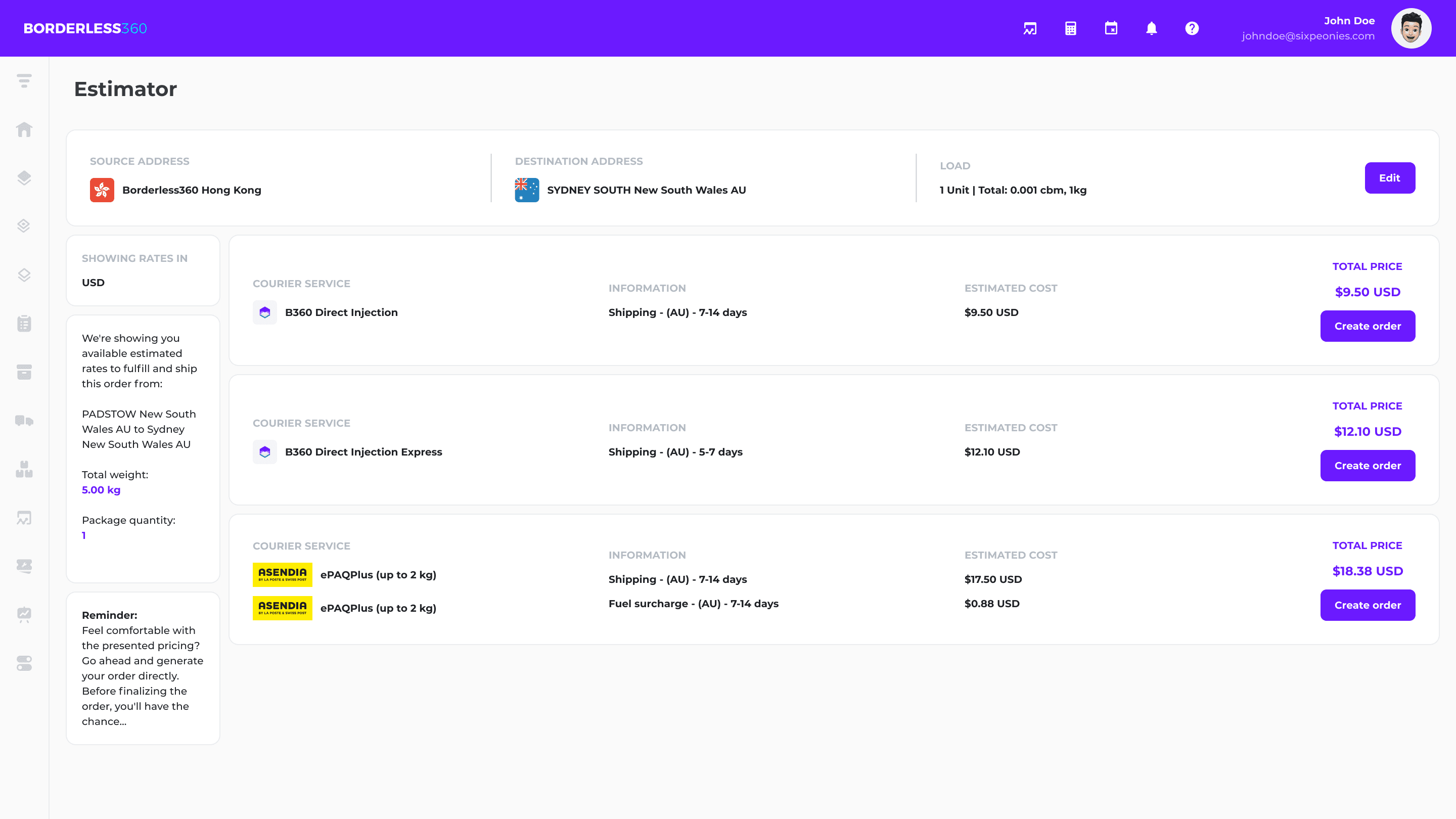The height and width of the screenshot is (819, 1456).
Task: Open the clipboard list sidebar icon
Action: (24, 324)
